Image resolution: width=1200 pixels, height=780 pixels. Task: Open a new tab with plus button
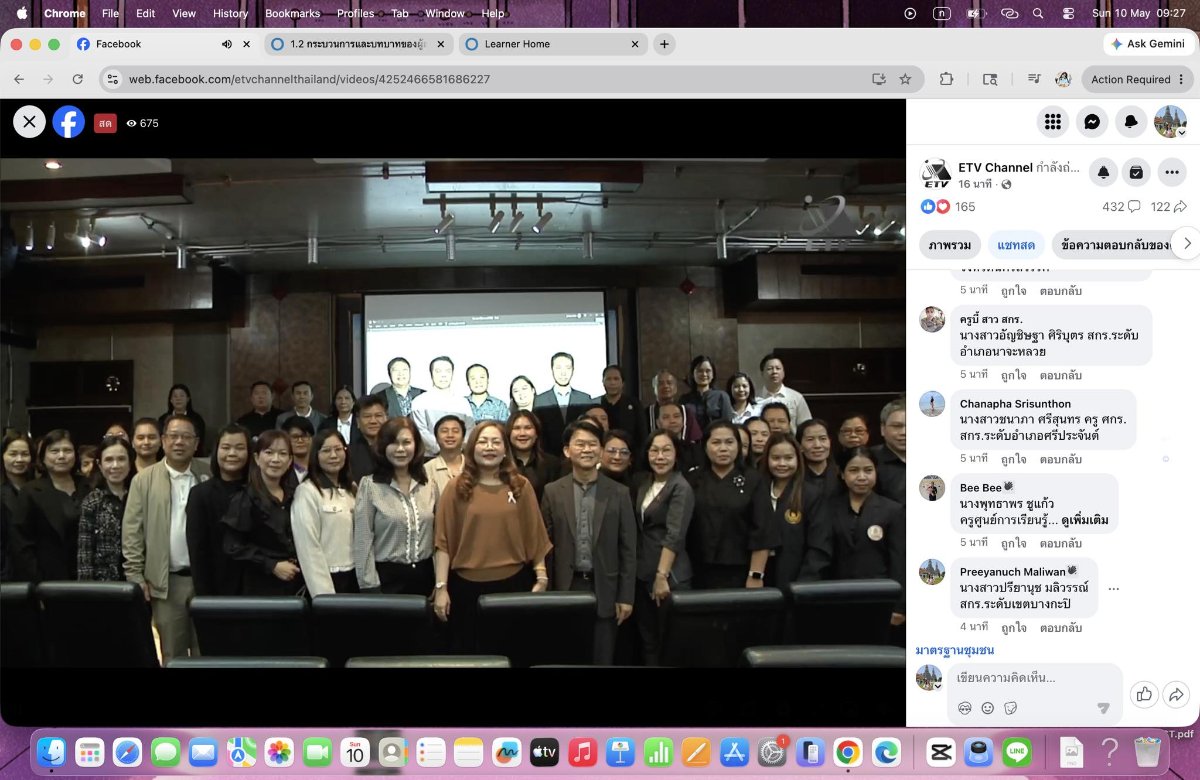click(x=664, y=44)
